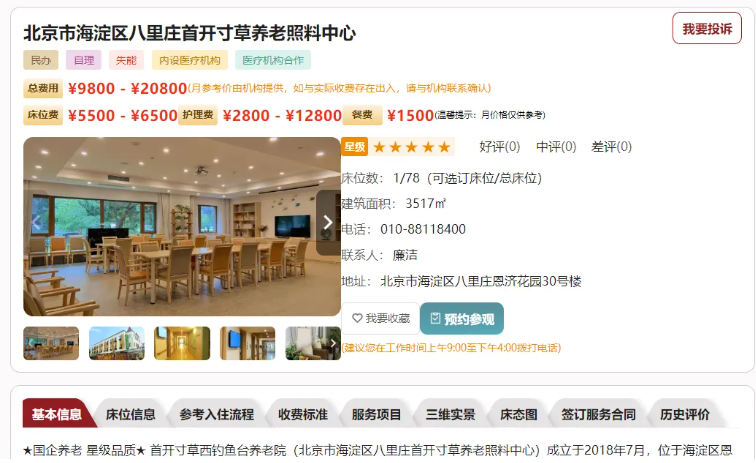Show previous photo with left arrow
756x463 pixels.
(36, 222)
